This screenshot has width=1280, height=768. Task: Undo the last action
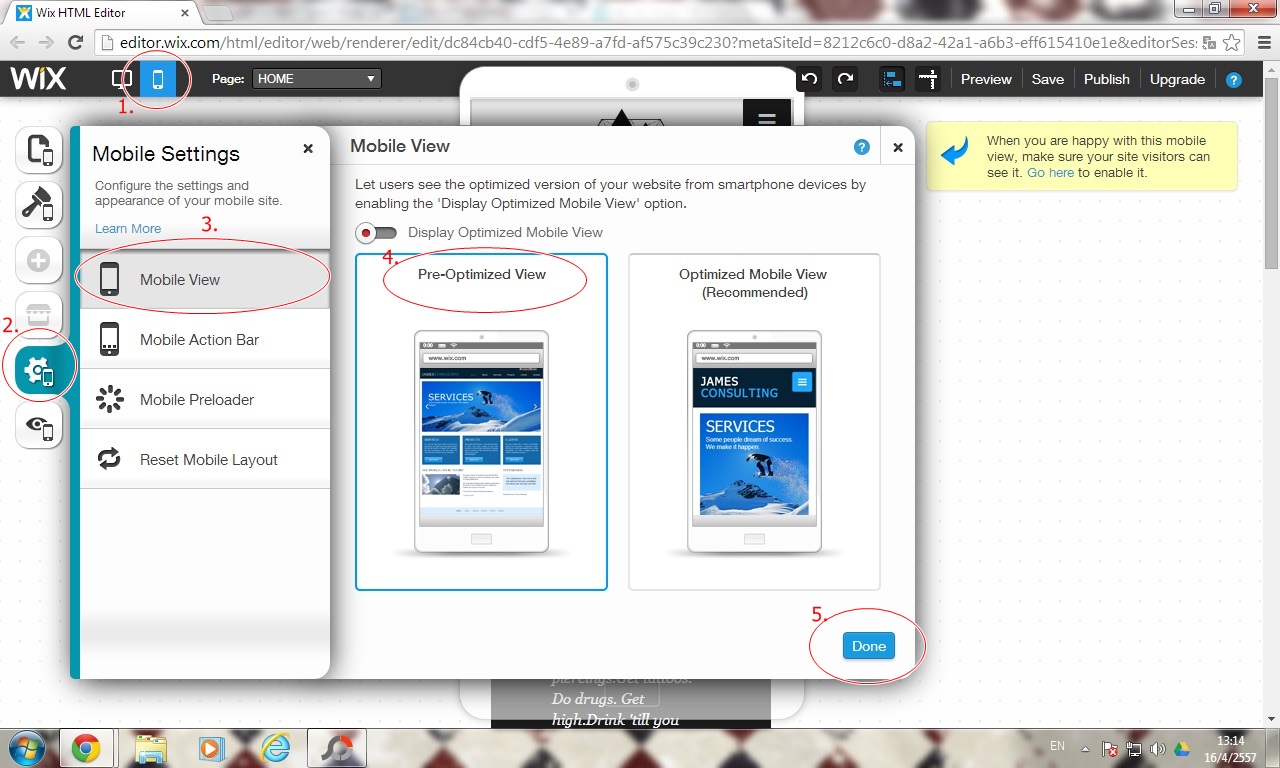(810, 79)
